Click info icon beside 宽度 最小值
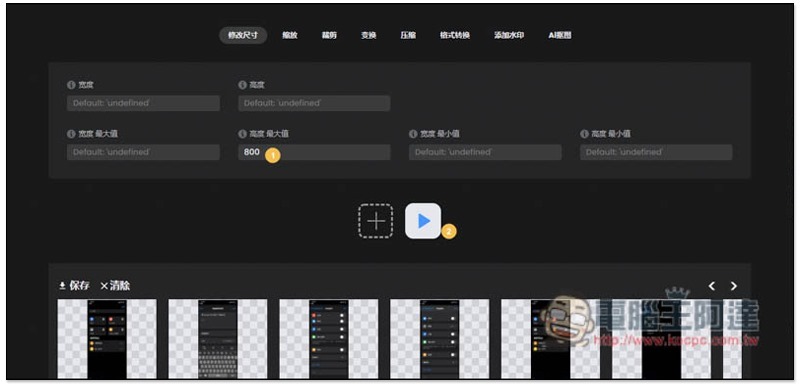 pos(413,134)
